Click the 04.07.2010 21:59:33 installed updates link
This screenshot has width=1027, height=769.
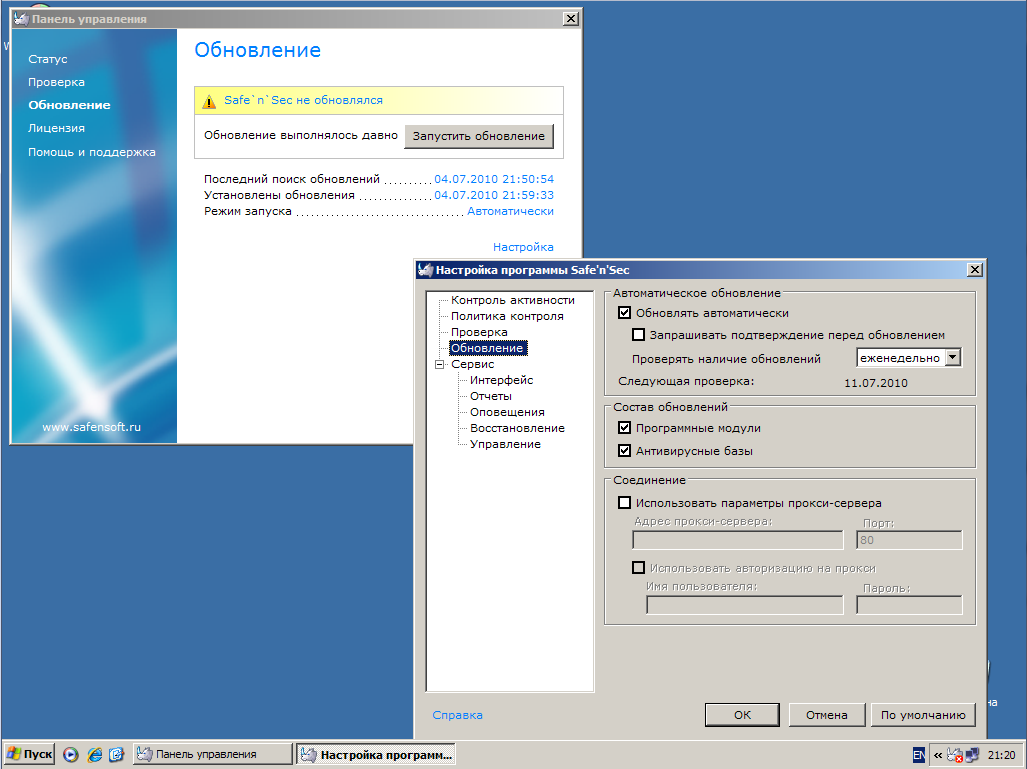tap(494, 195)
